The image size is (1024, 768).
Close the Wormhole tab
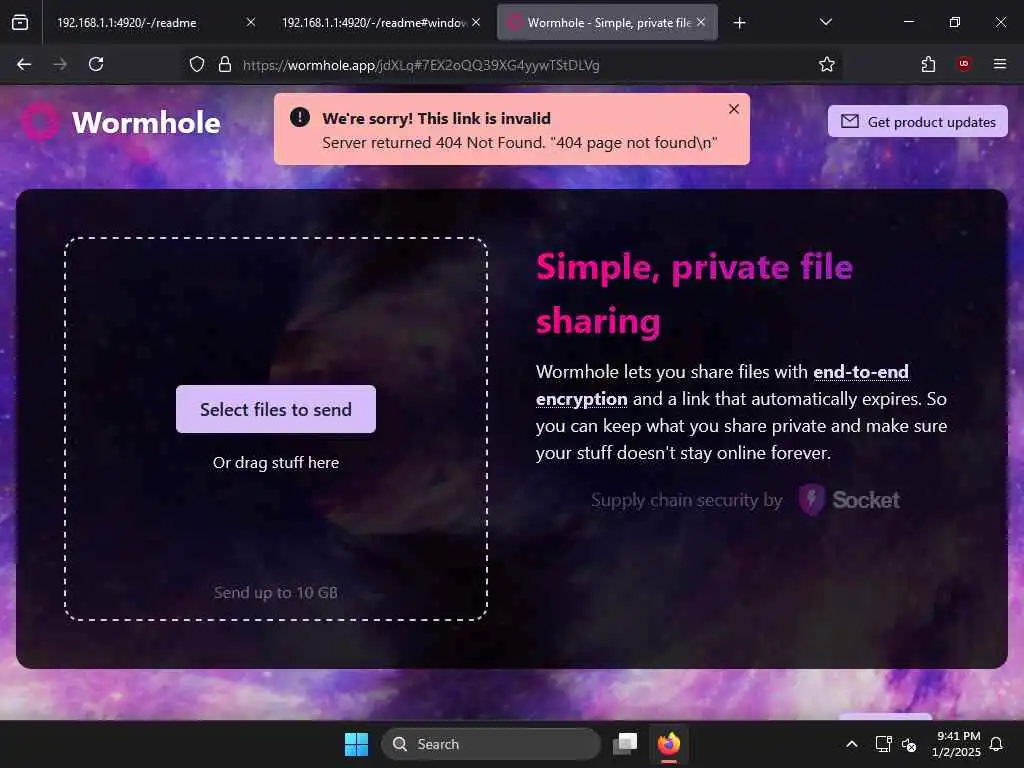point(701,22)
